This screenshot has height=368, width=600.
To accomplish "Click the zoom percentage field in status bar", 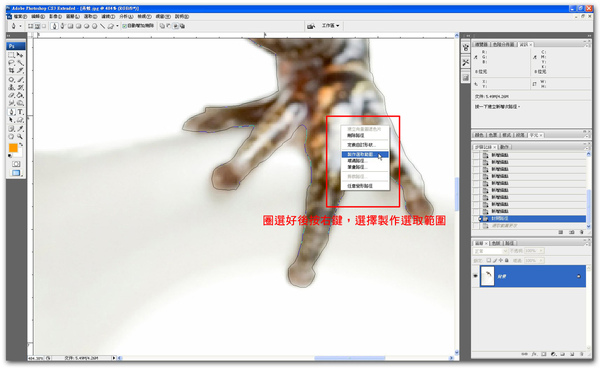I will point(36,358).
